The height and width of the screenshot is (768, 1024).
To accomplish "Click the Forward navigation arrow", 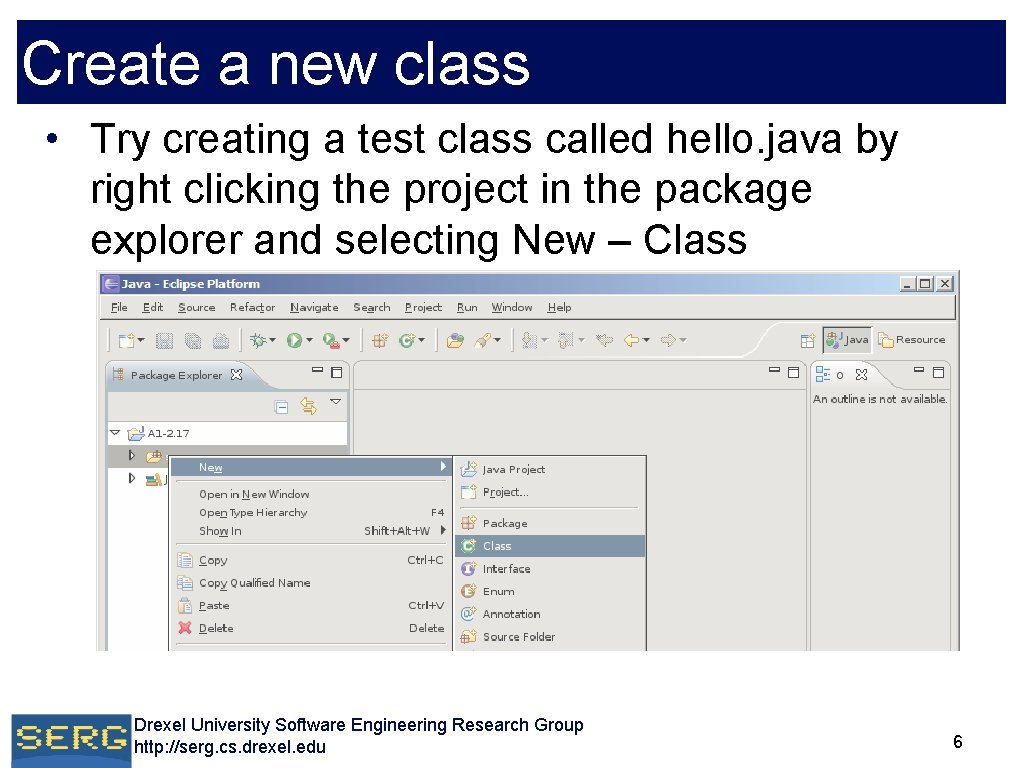I will 668,340.
